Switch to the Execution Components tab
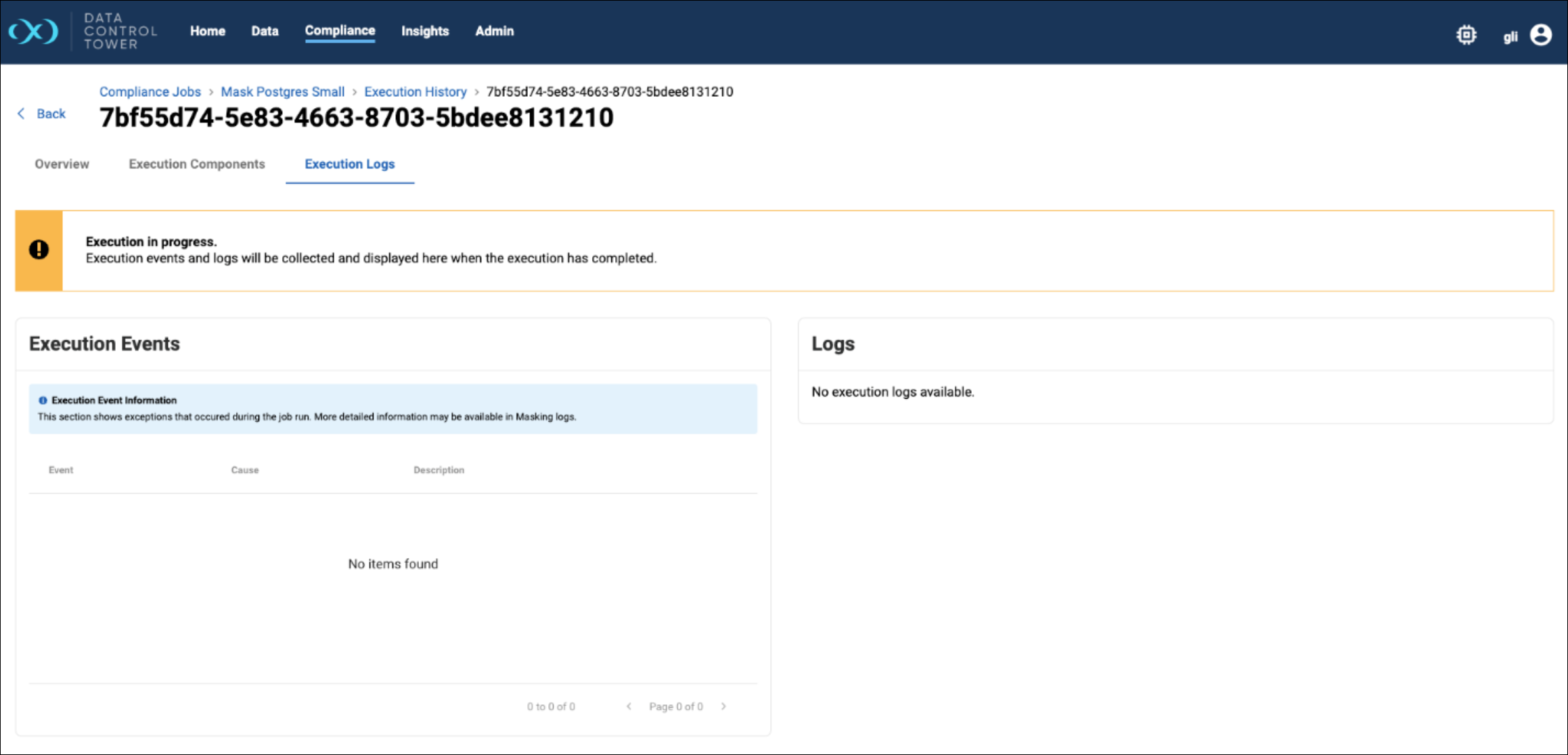Screen dimensions: 1568x755 197,164
